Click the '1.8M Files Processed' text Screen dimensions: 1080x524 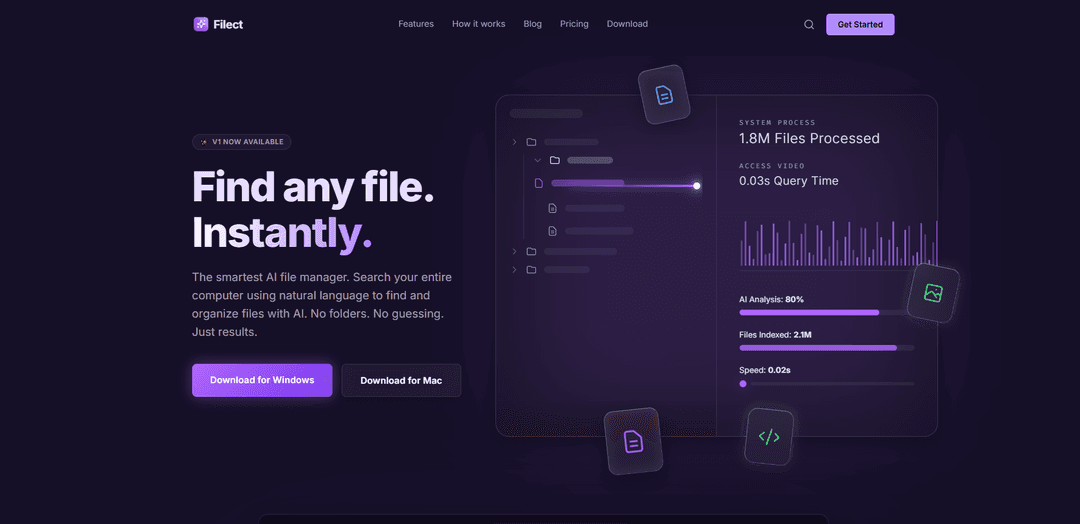pyautogui.click(x=809, y=138)
